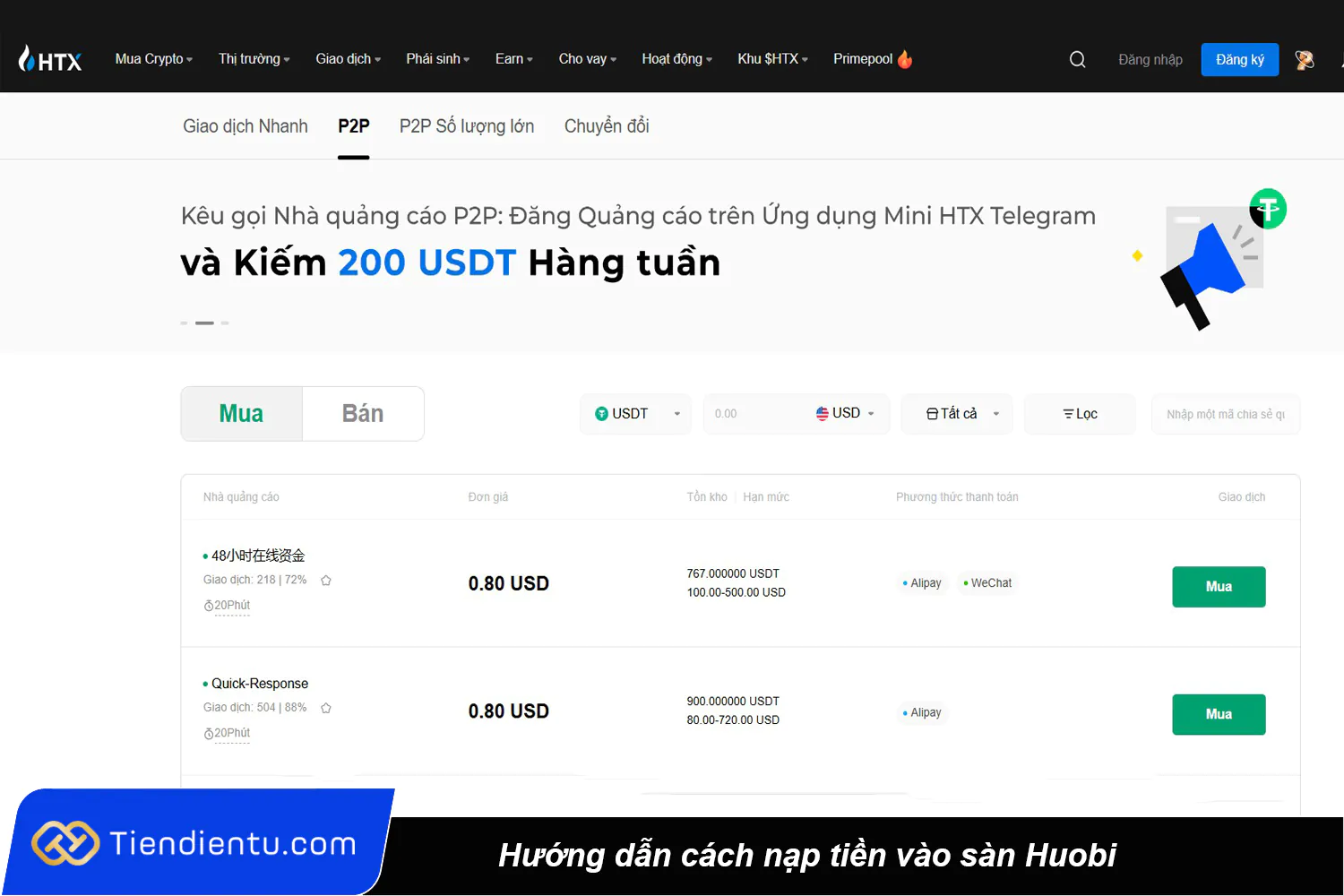
Task: Click the Lọc filter button
Action: coord(1080,414)
